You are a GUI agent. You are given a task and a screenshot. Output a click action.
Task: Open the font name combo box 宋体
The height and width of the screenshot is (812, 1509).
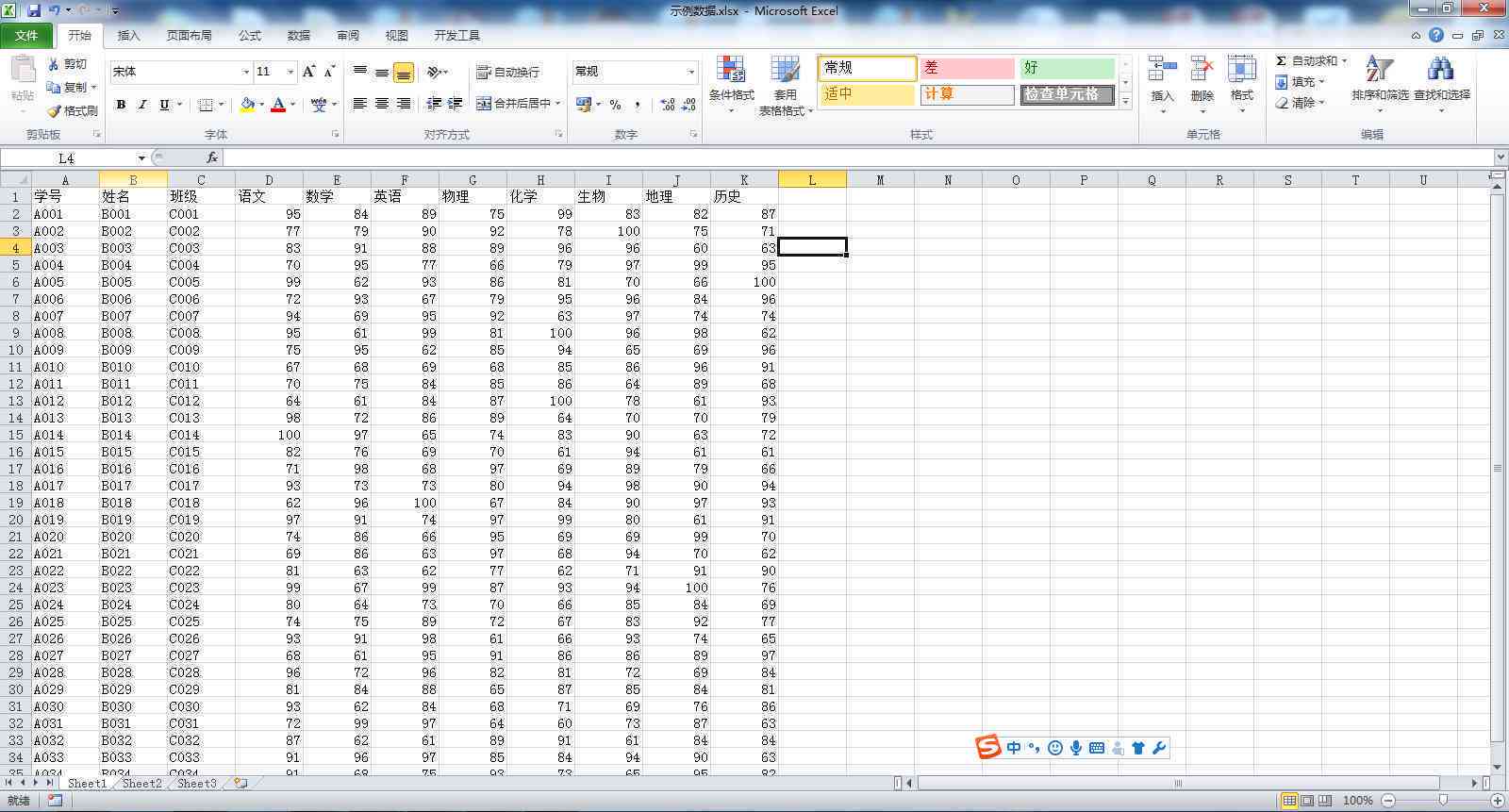181,72
